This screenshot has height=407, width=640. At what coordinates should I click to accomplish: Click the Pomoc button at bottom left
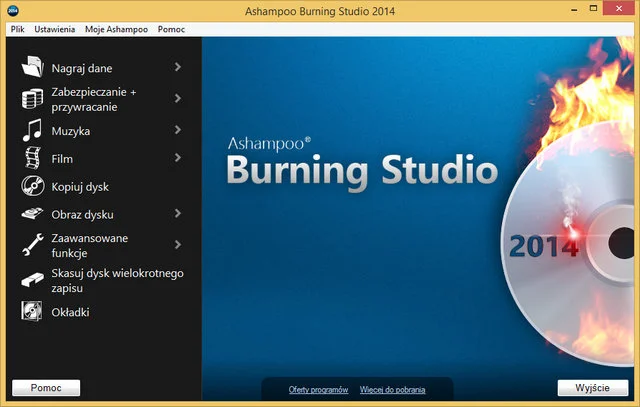pyautogui.click(x=46, y=387)
